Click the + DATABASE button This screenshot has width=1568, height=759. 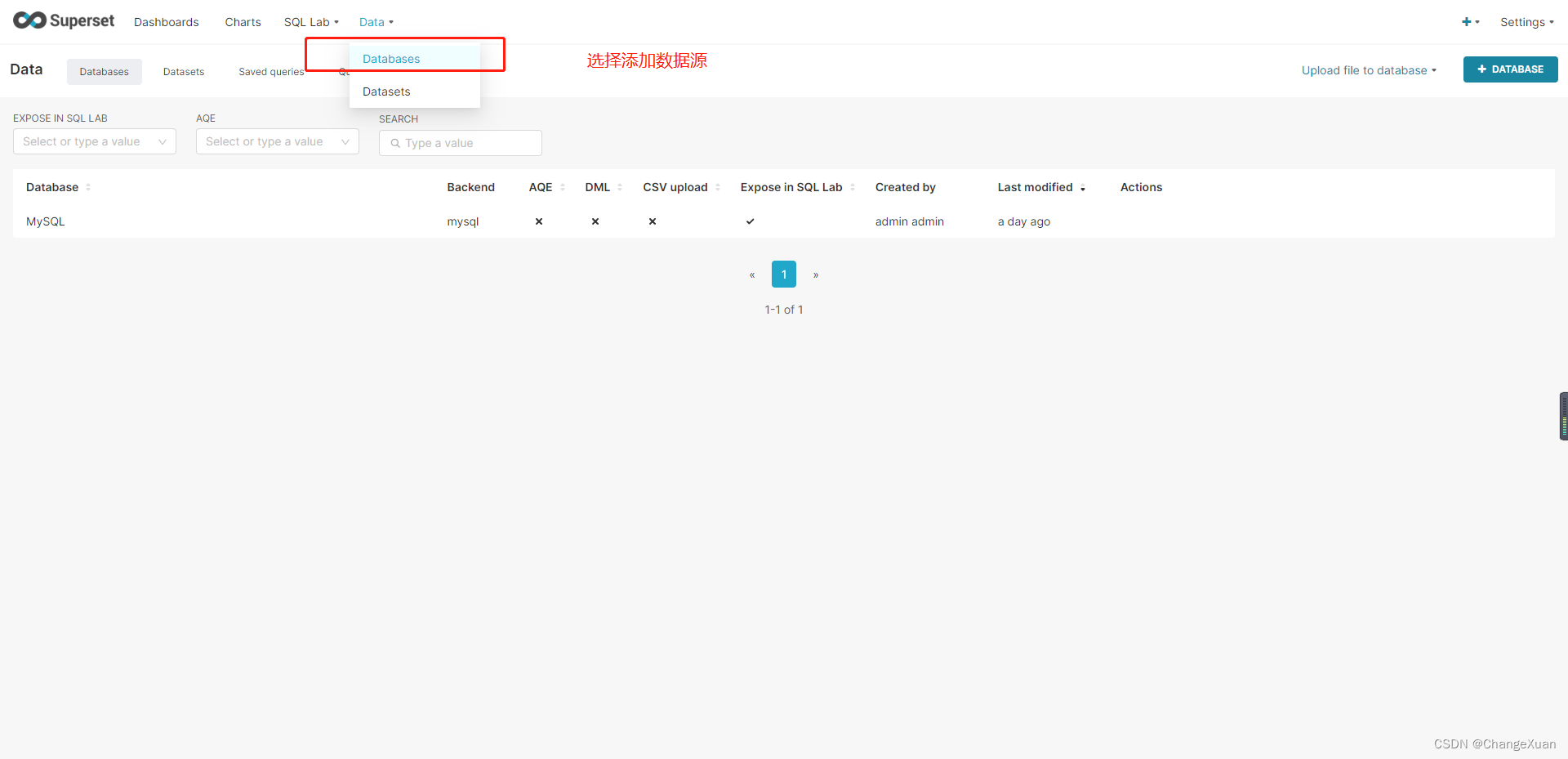[1510, 69]
